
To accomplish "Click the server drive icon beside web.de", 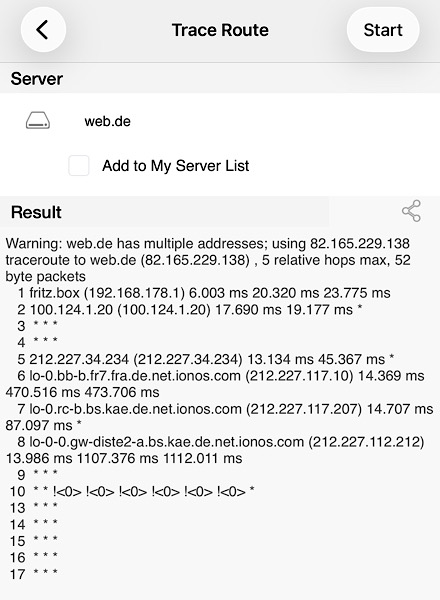I will tap(38, 121).
